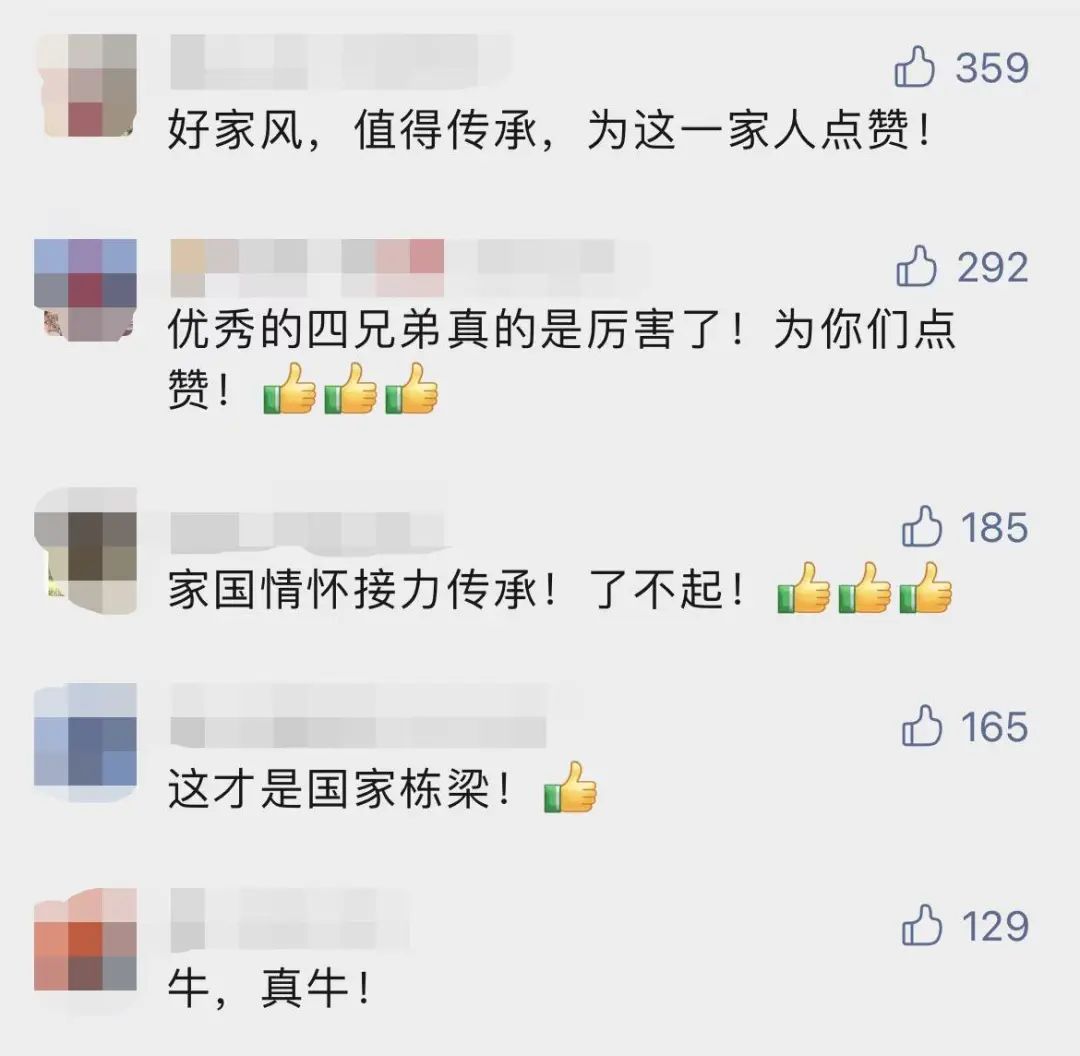This screenshot has width=1080, height=1056.
Task: Tap the comment text '优秀的四兄弟真的是厉害了！'
Action: pos(457,329)
